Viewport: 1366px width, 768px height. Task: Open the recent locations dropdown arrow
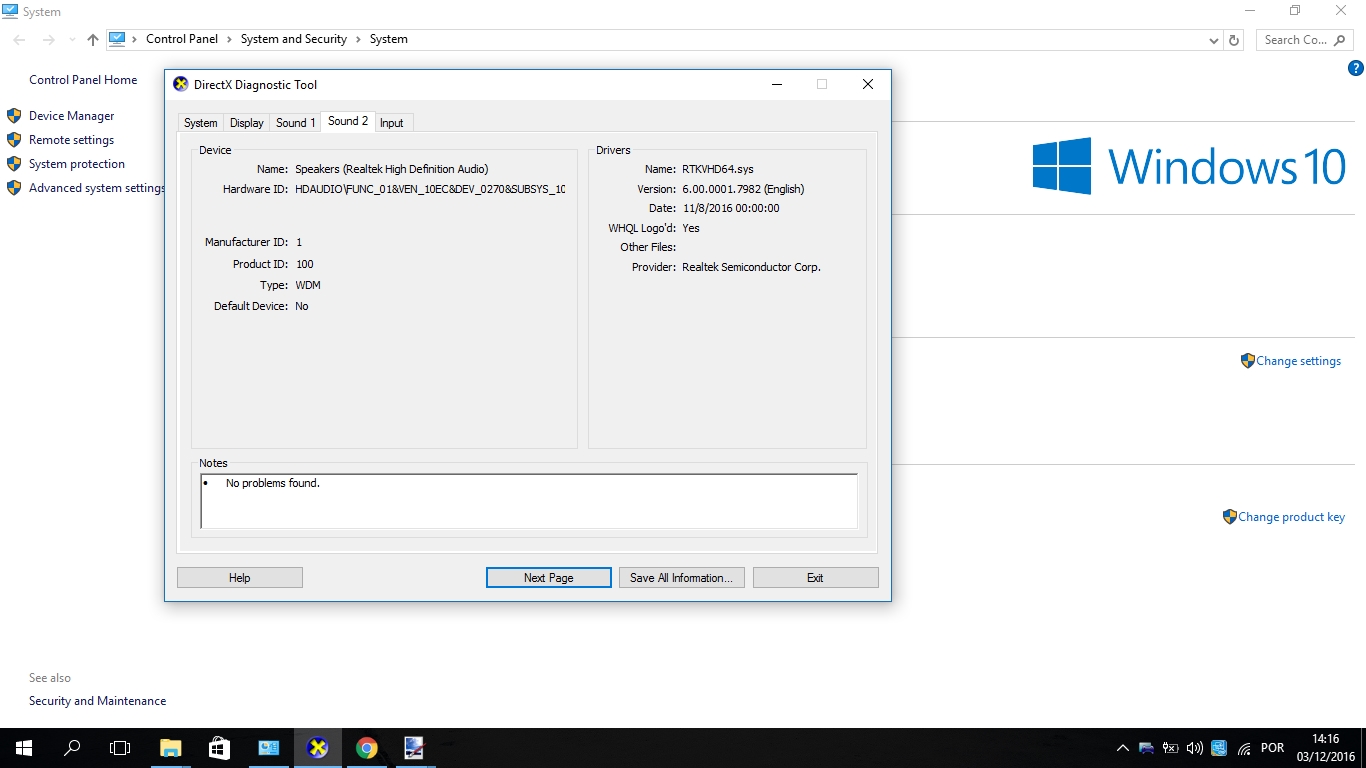pyautogui.click(x=72, y=40)
